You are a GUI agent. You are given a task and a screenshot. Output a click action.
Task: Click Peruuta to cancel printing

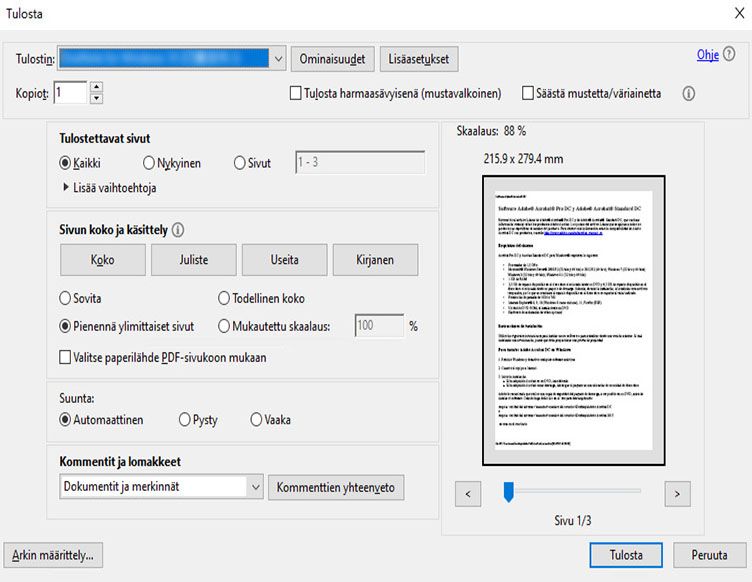709,555
